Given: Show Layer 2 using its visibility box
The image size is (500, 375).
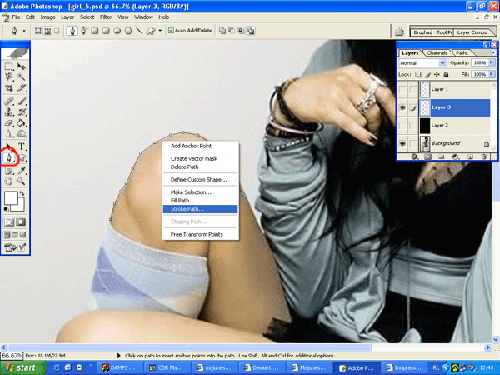Looking at the screenshot, I should pos(403,125).
